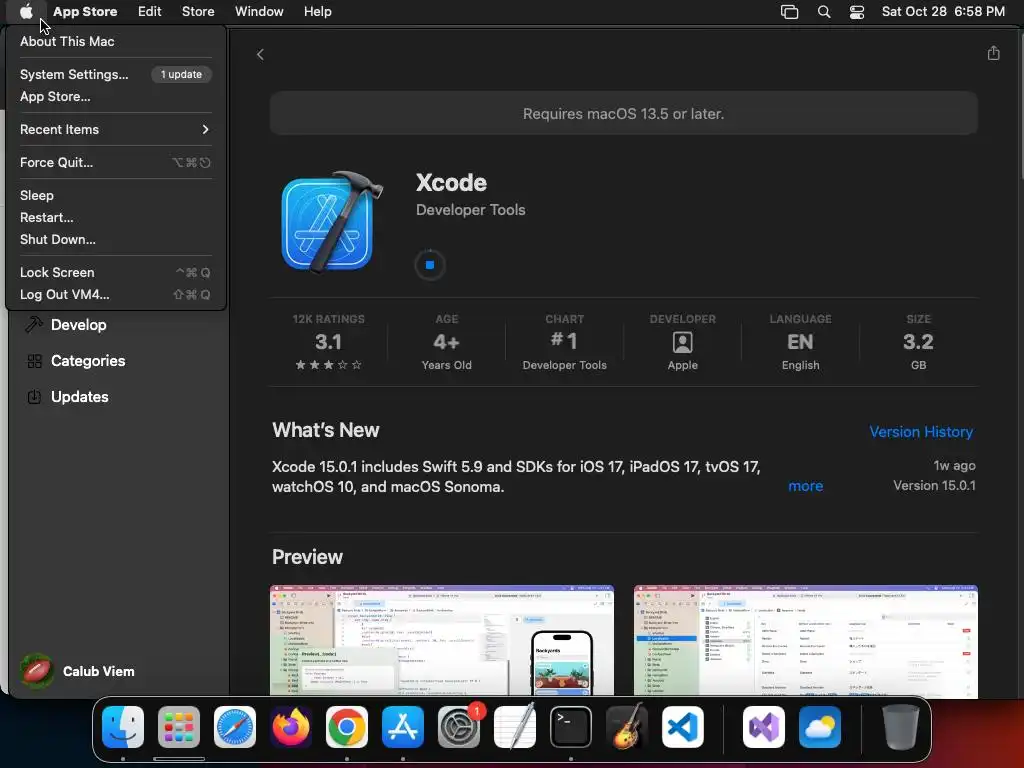Select About This Mac
The width and height of the screenshot is (1024, 768).
click(116, 41)
